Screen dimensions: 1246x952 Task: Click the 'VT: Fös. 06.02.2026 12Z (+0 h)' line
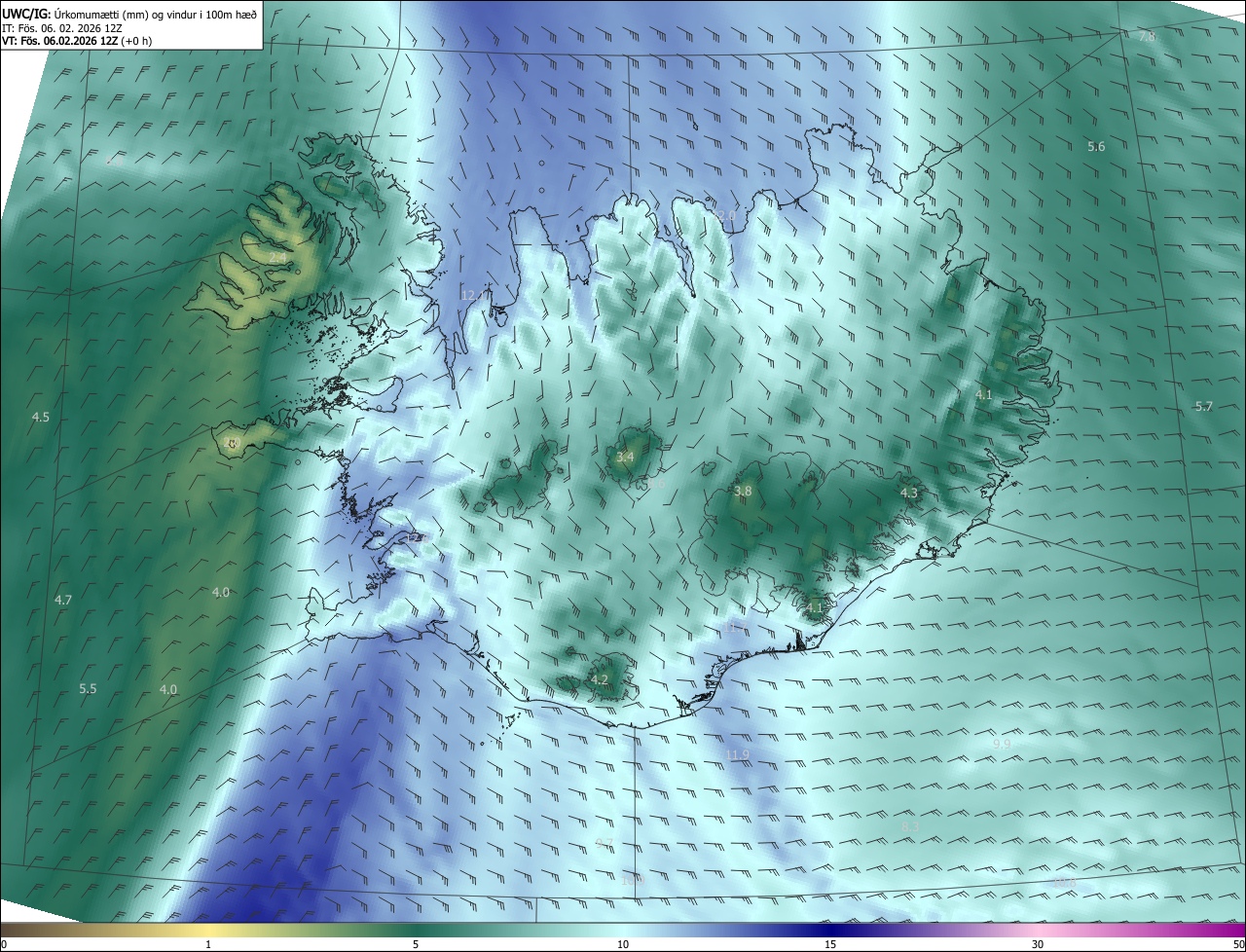pos(77,41)
